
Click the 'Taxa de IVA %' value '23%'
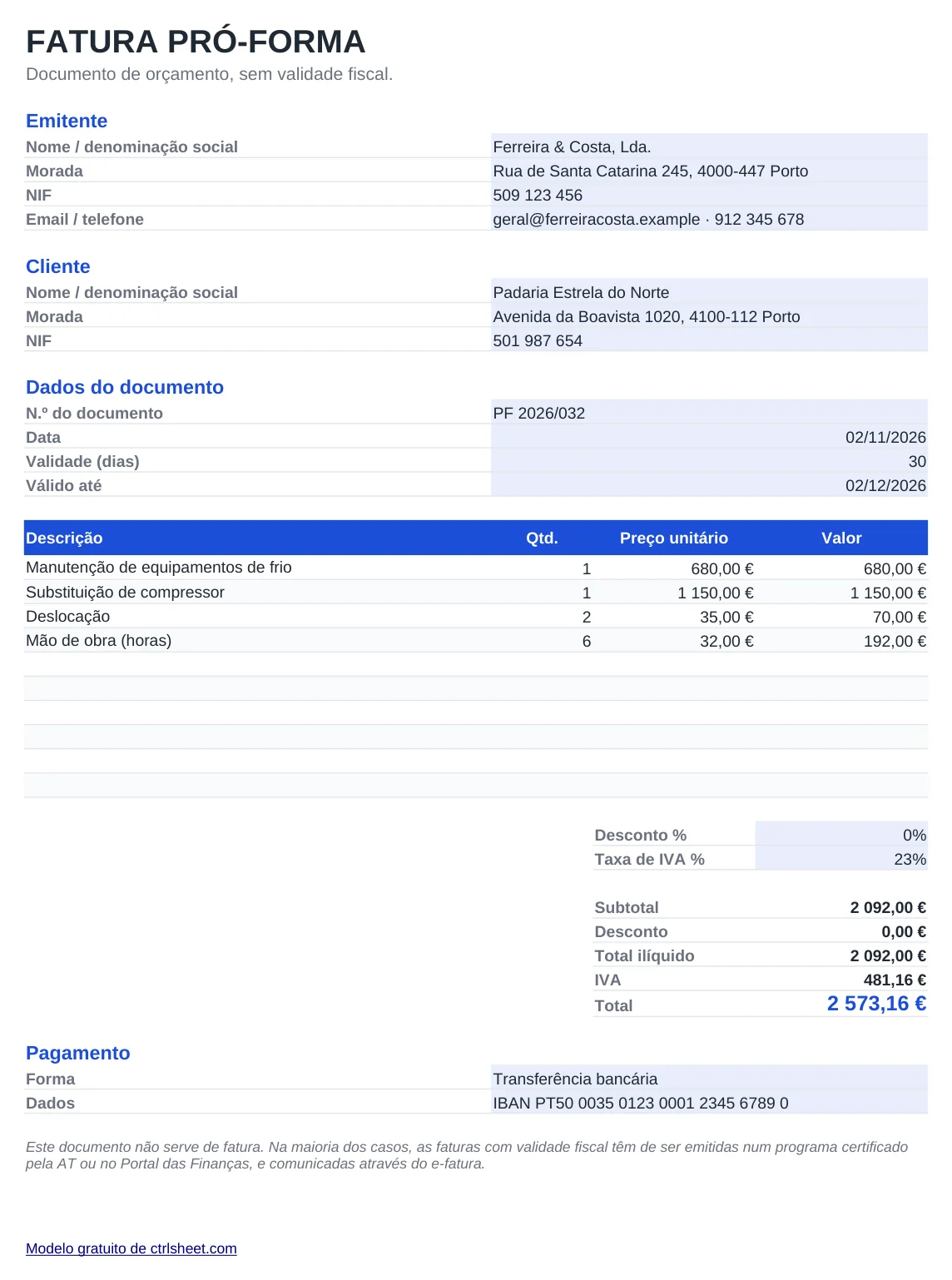click(910, 859)
